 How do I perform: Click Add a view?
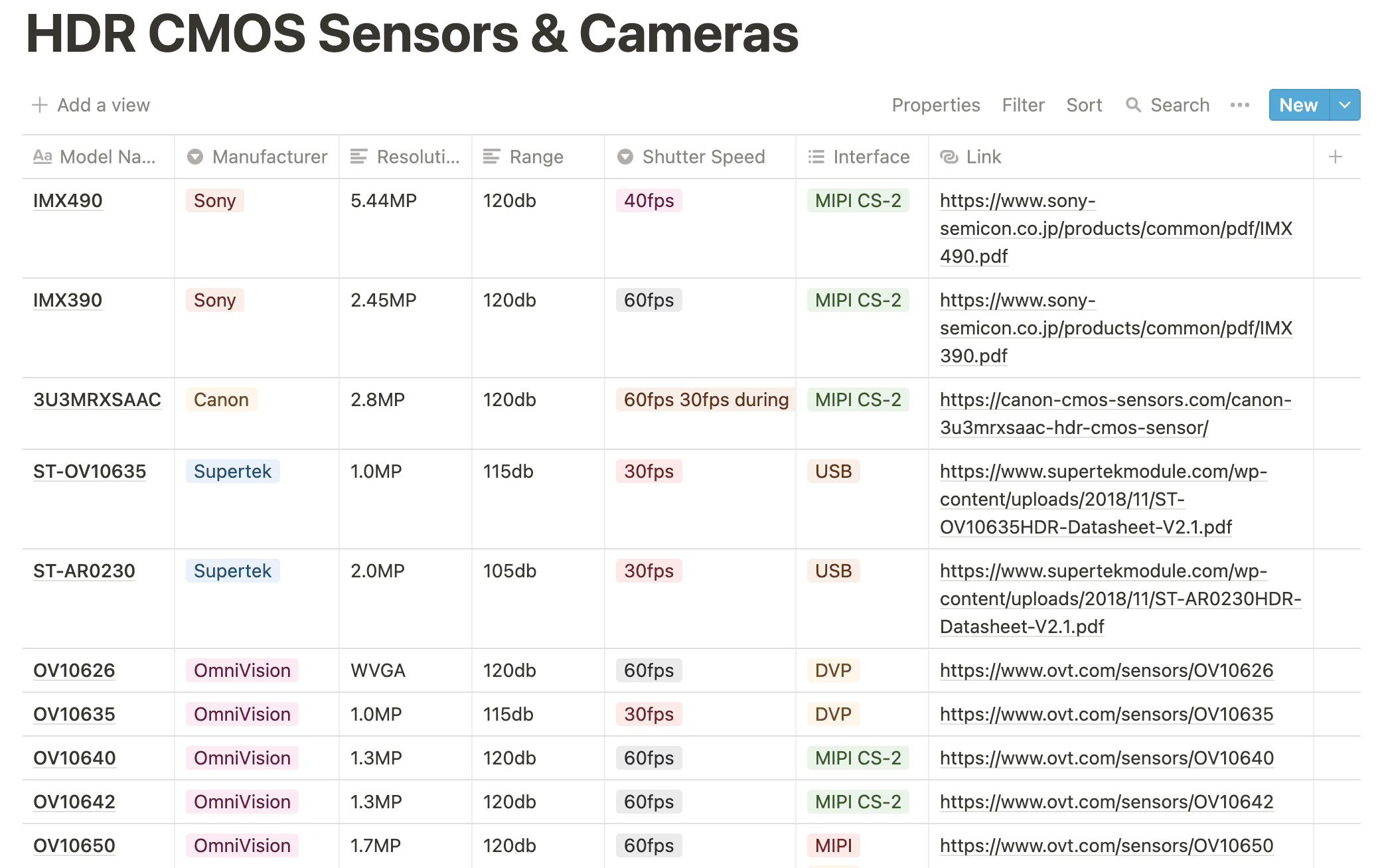tap(91, 105)
